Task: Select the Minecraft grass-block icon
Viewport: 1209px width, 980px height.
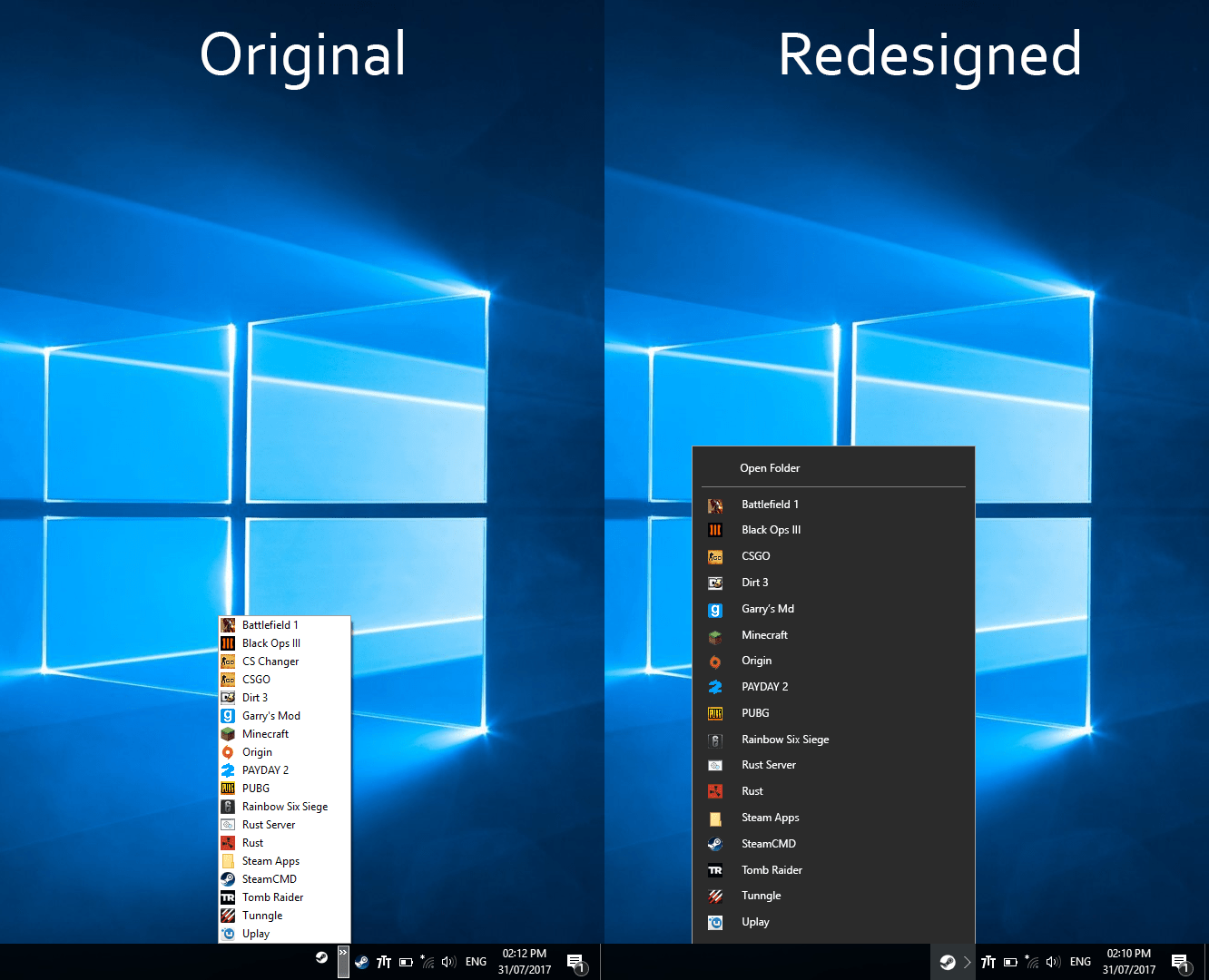Action: tap(715, 635)
